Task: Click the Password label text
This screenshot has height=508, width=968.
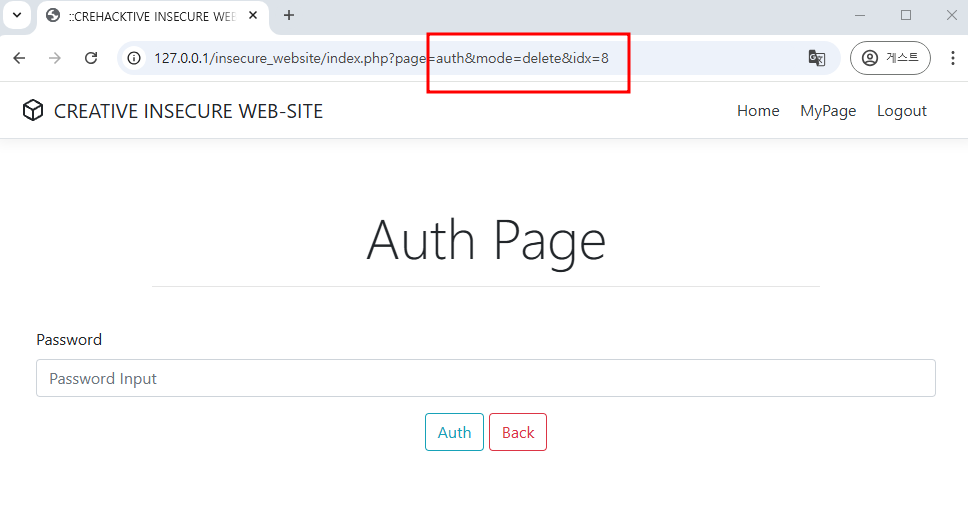Action: (x=69, y=339)
